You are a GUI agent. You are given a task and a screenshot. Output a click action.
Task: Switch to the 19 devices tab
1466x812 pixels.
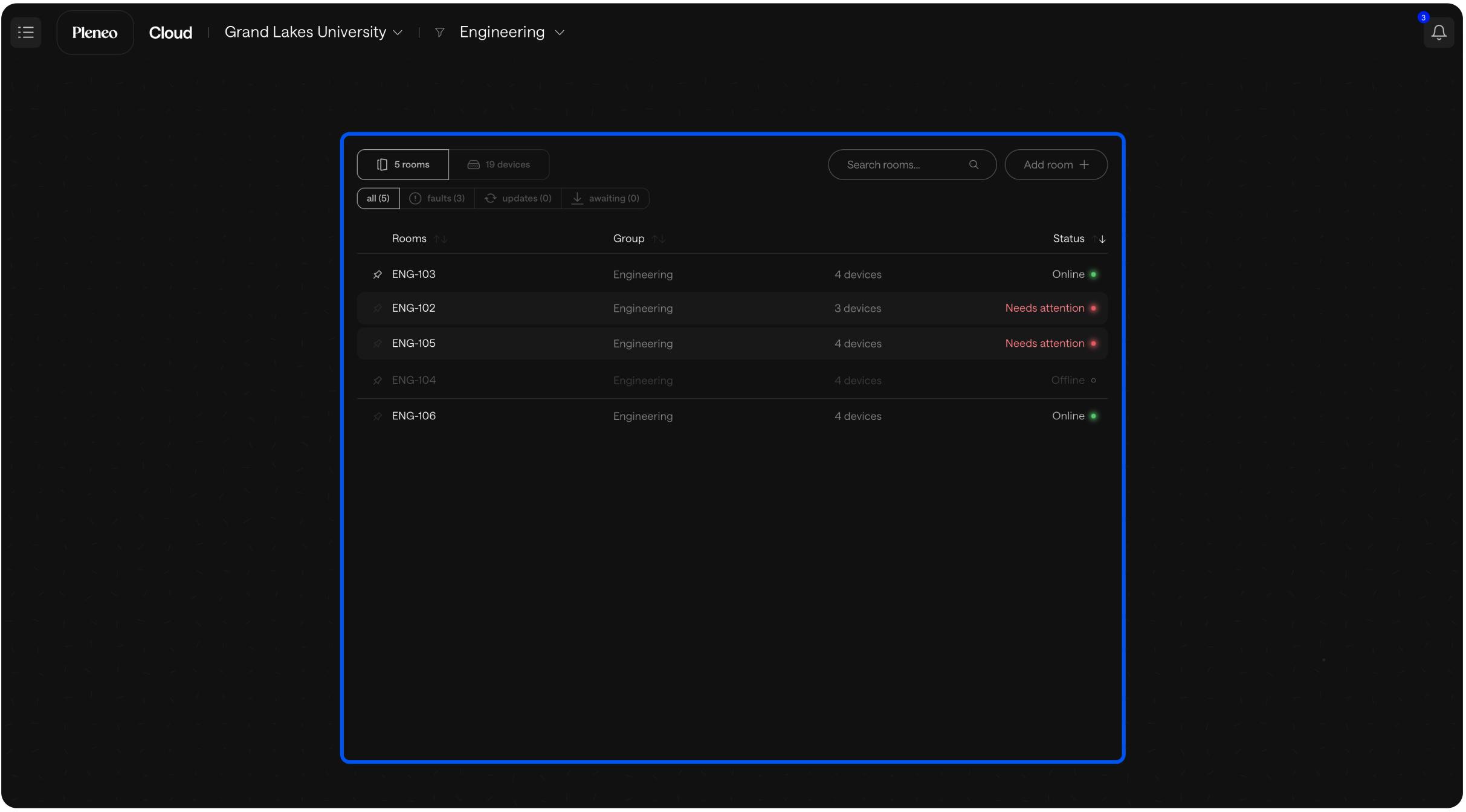(x=499, y=164)
